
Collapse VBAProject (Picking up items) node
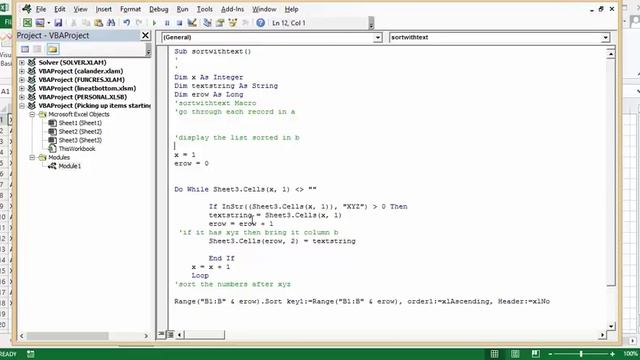[22, 106]
